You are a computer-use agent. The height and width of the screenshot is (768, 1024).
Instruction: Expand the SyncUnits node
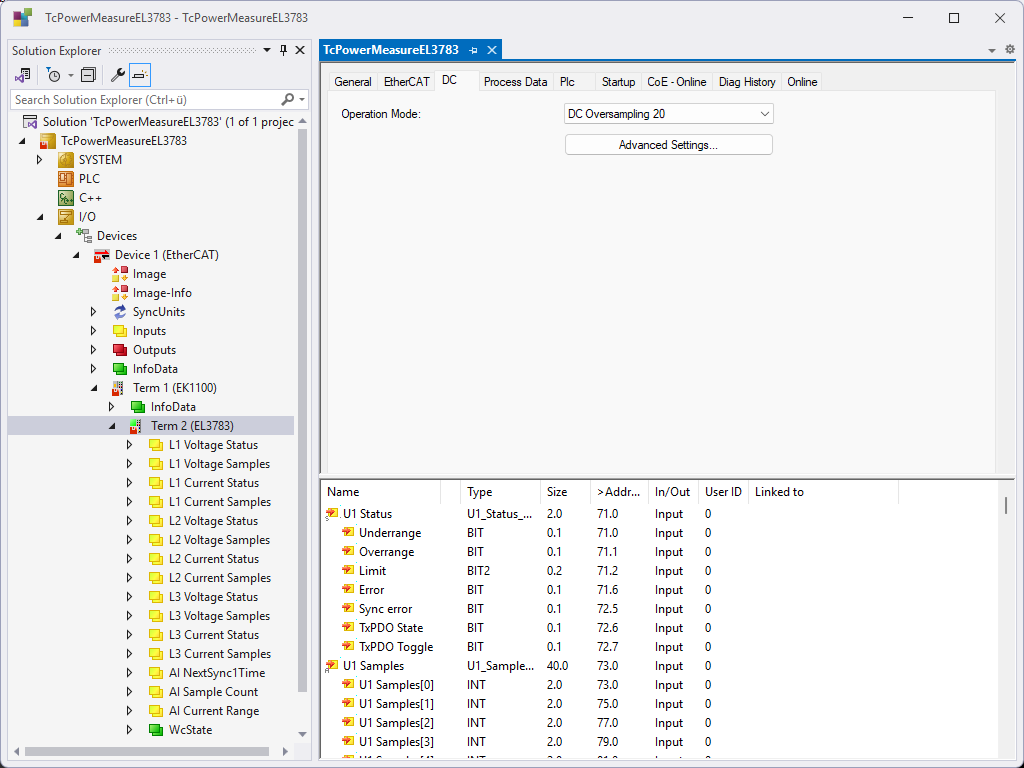93,312
